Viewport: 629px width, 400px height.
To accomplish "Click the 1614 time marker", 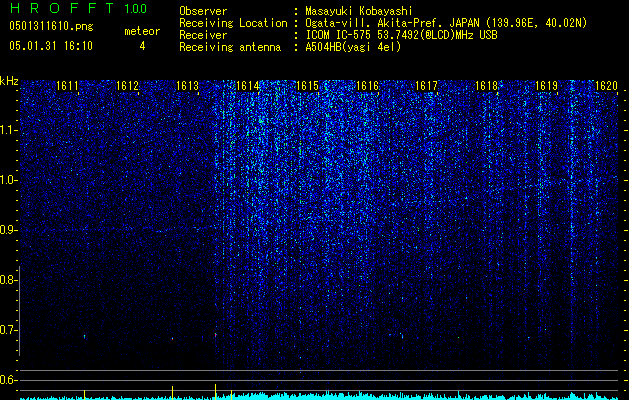I will [248, 86].
